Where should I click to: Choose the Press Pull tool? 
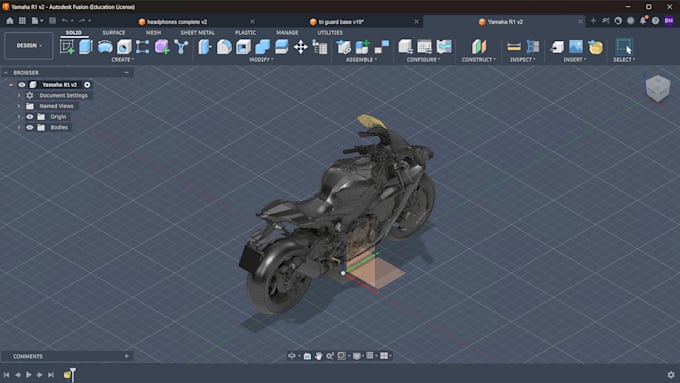point(205,47)
